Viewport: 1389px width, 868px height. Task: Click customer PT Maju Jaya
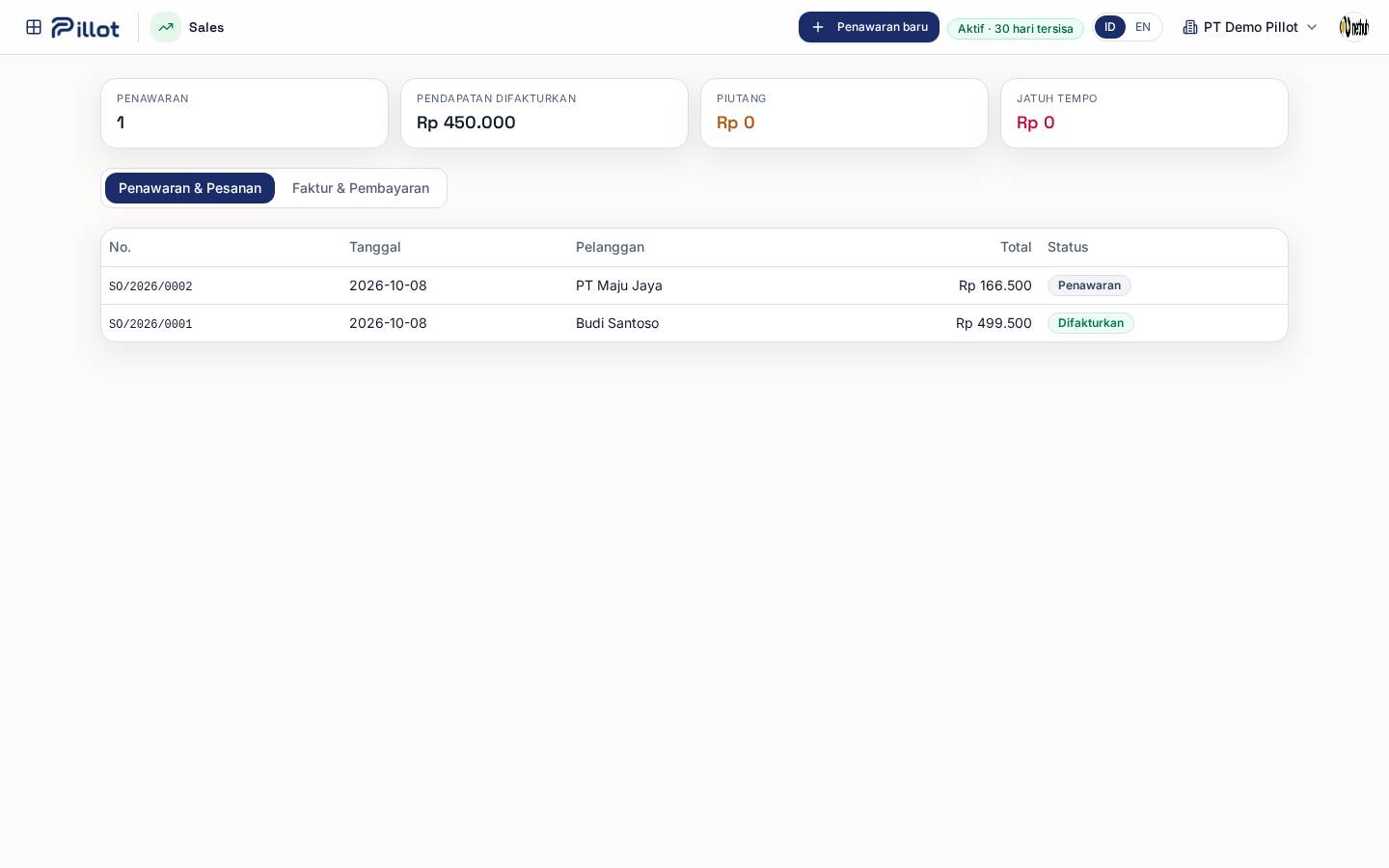[619, 285]
